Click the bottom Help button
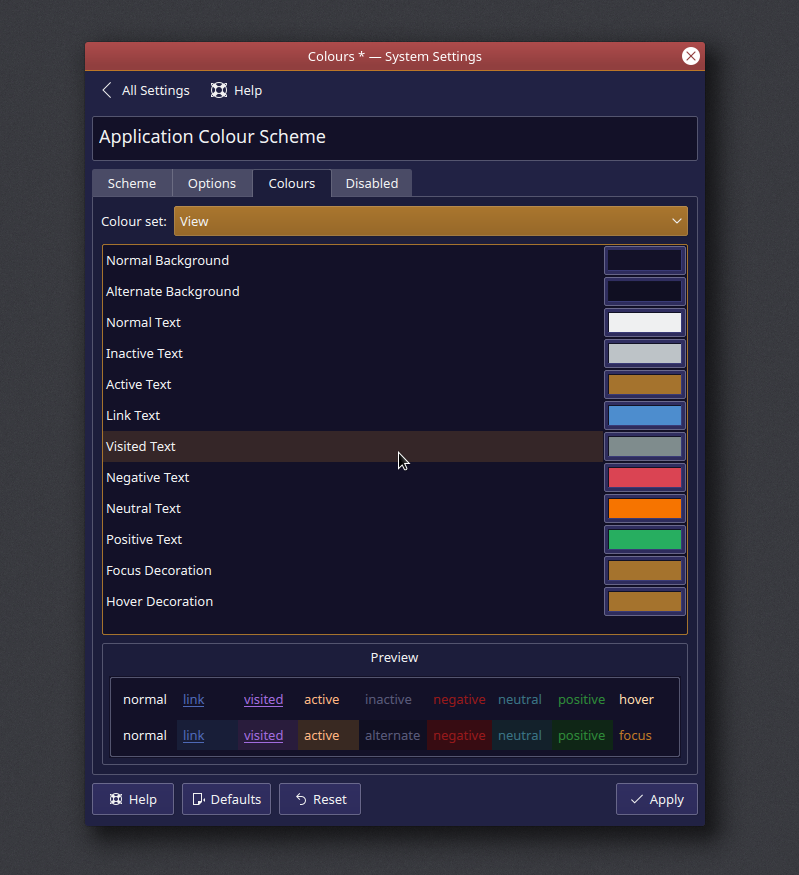Screen dimensions: 799x875 click(133, 799)
